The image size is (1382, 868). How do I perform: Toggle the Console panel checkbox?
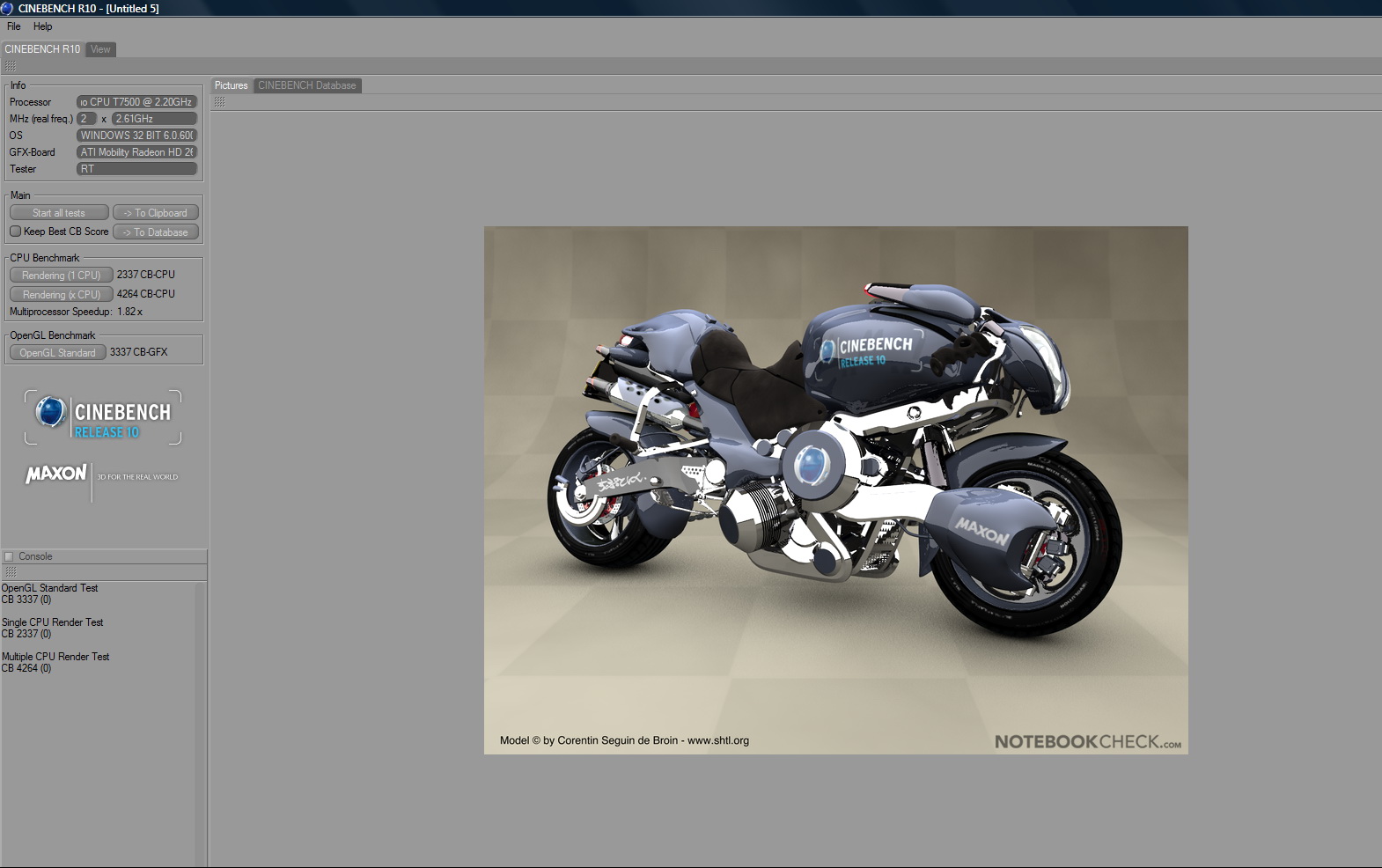coord(9,556)
